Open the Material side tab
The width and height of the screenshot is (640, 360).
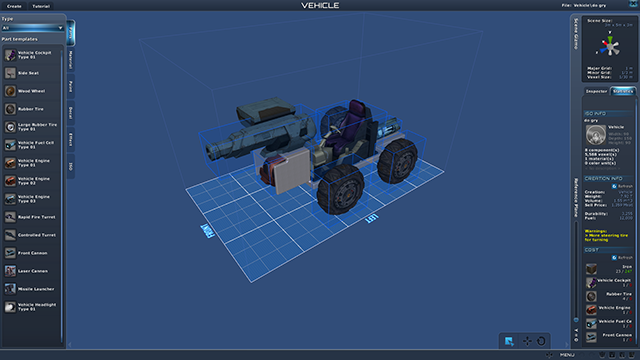(71, 60)
